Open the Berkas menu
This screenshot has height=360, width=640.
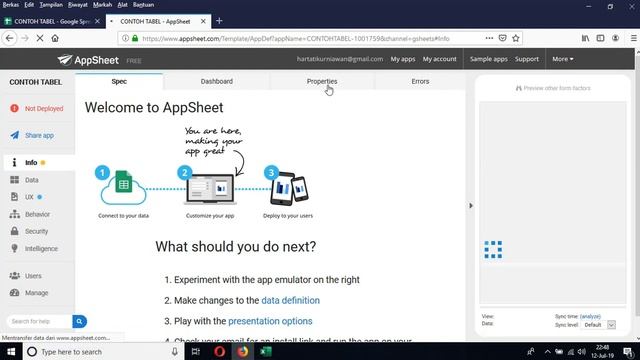point(11,5)
